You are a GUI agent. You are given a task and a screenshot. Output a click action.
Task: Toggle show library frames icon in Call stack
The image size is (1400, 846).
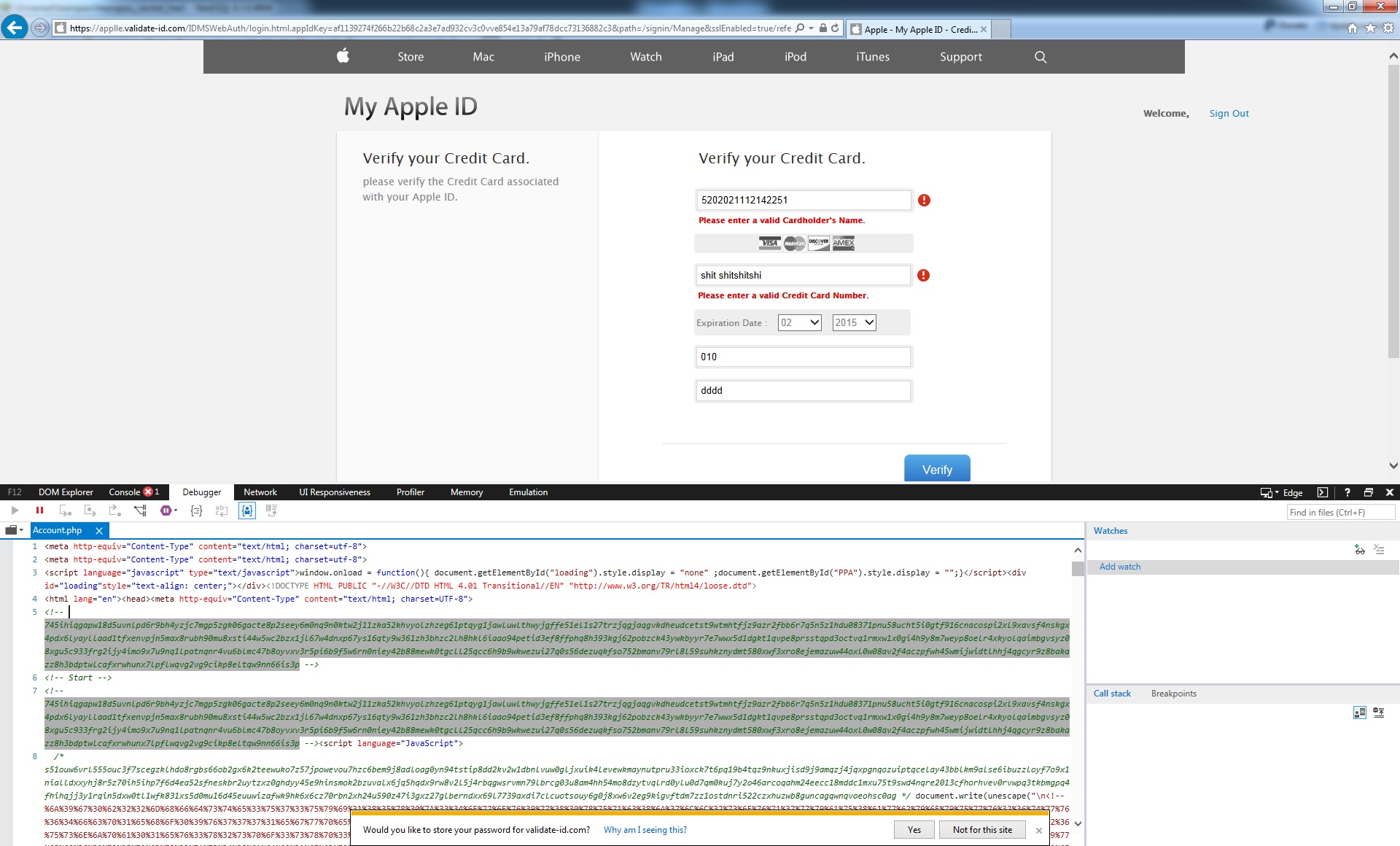click(1359, 713)
